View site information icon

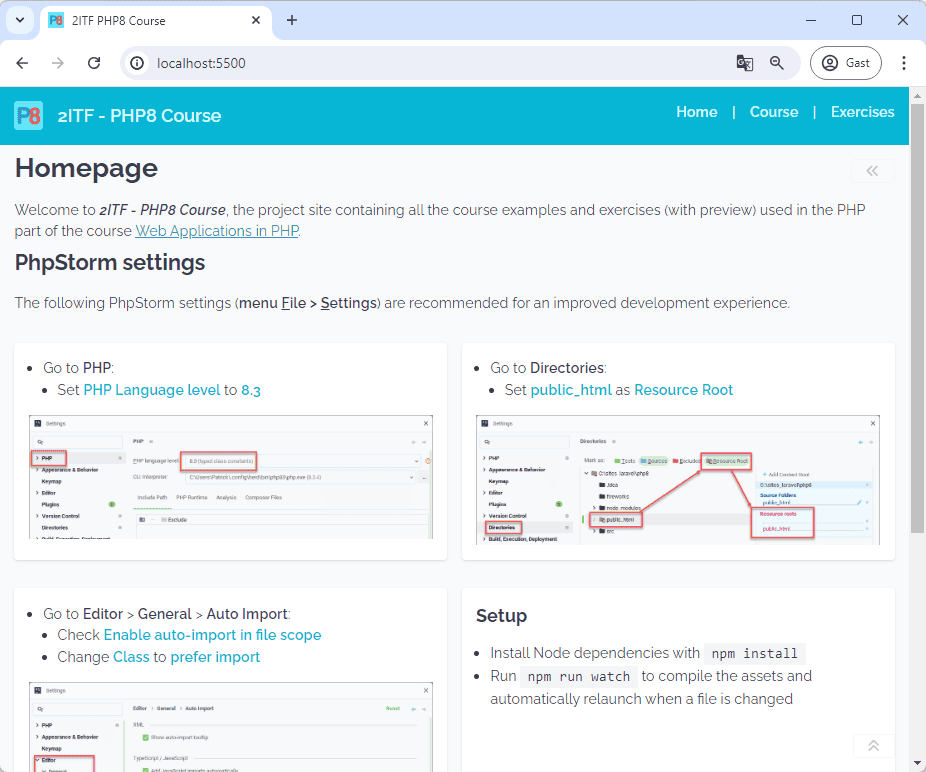(x=137, y=63)
